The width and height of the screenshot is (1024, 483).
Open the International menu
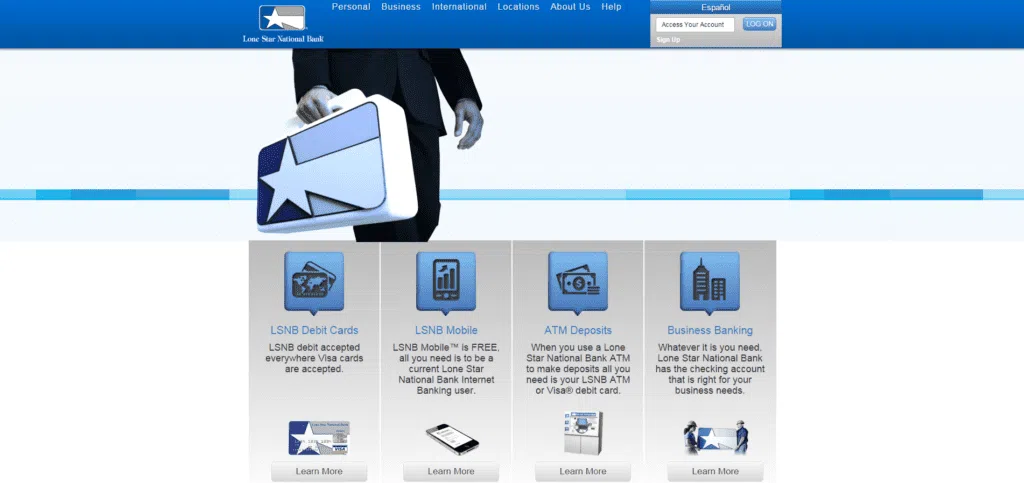point(459,7)
